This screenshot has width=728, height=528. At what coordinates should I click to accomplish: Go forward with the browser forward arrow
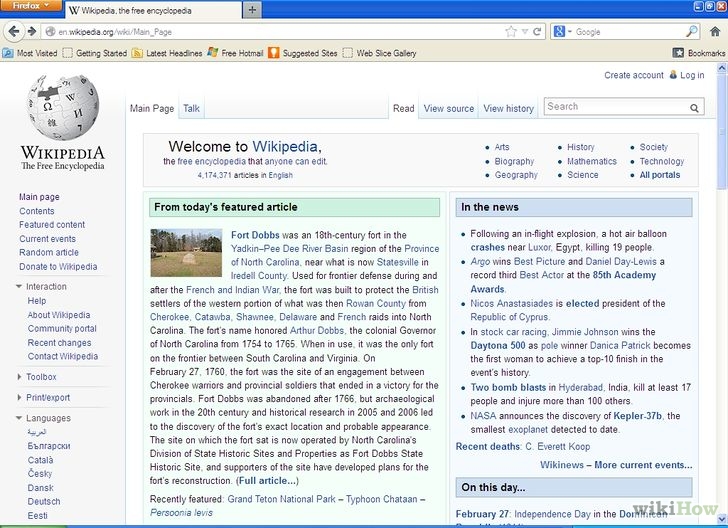click(x=32, y=32)
